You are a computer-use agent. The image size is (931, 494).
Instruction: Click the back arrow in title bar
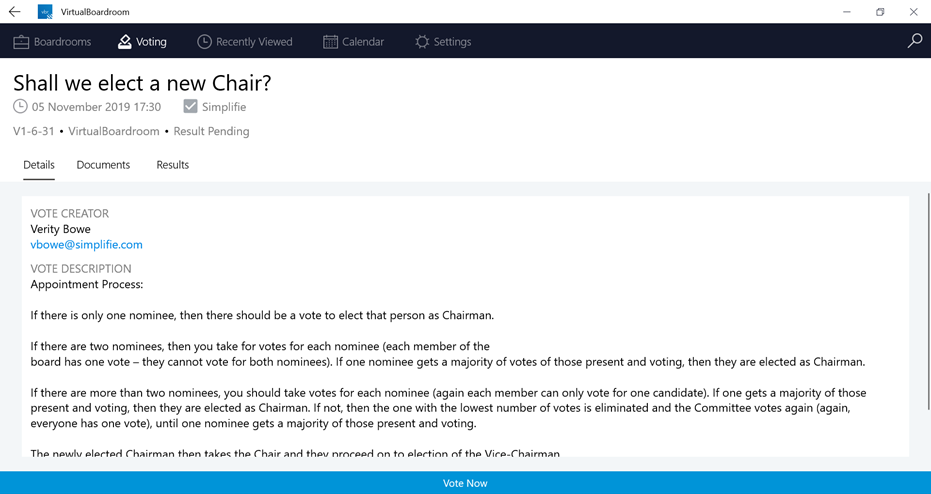pyautogui.click(x=15, y=12)
